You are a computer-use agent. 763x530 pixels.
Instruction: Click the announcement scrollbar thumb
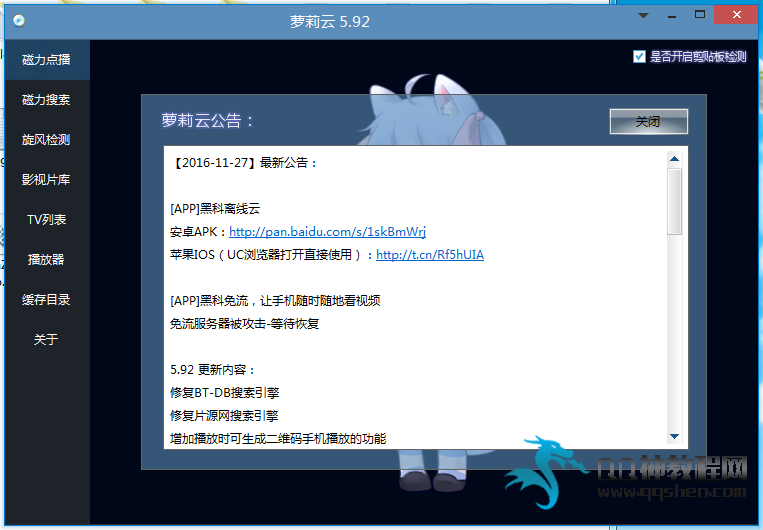674,201
